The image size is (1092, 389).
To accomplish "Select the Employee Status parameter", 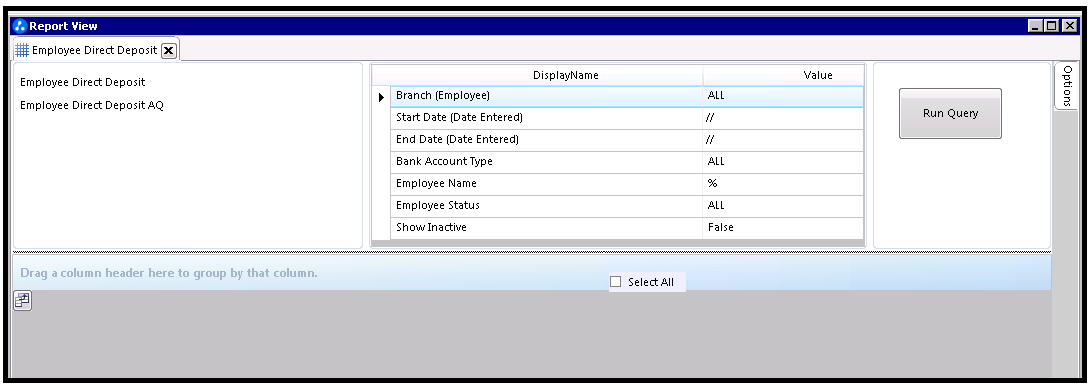I will tap(547, 206).
